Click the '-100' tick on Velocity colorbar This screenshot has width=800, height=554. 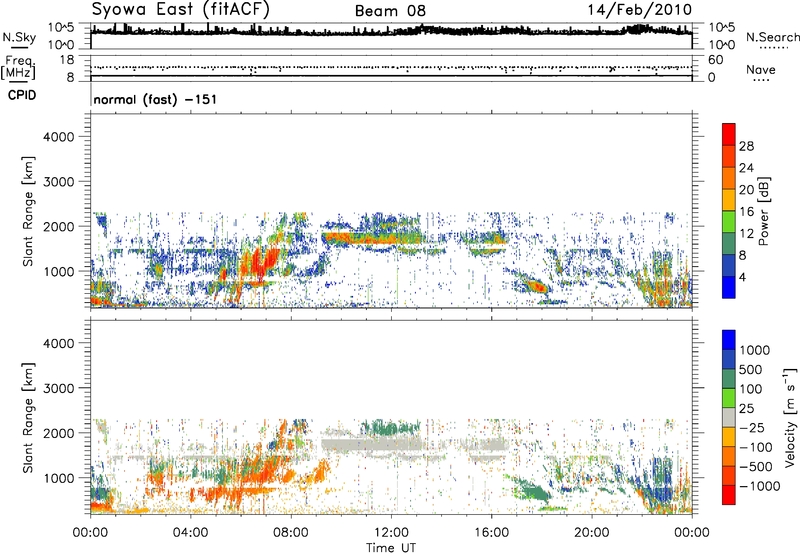coord(756,447)
